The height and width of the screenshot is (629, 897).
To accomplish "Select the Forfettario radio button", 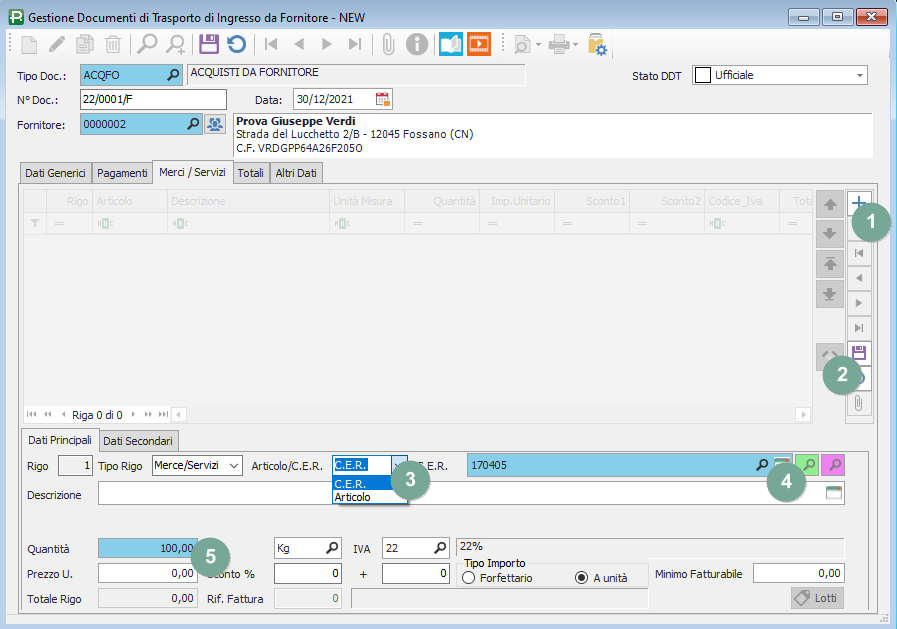I will point(468,578).
